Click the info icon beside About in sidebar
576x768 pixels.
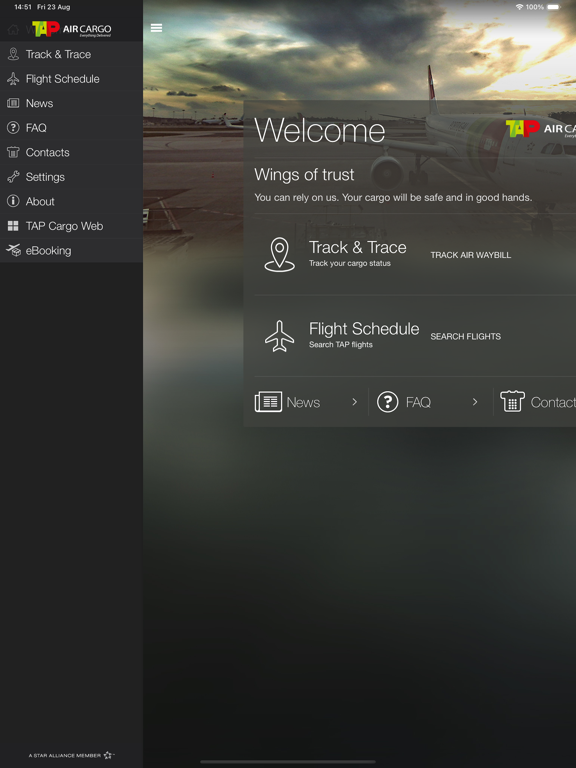[13, 201]
